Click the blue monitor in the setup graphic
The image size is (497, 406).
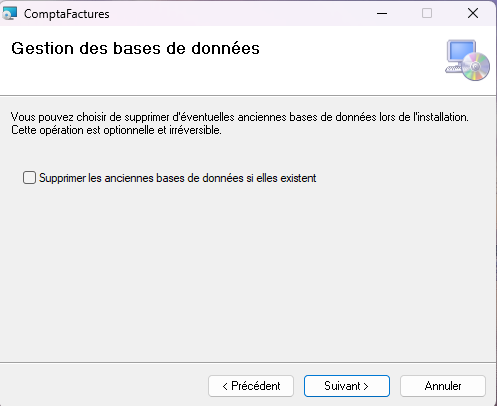click(x=462, y=52)
